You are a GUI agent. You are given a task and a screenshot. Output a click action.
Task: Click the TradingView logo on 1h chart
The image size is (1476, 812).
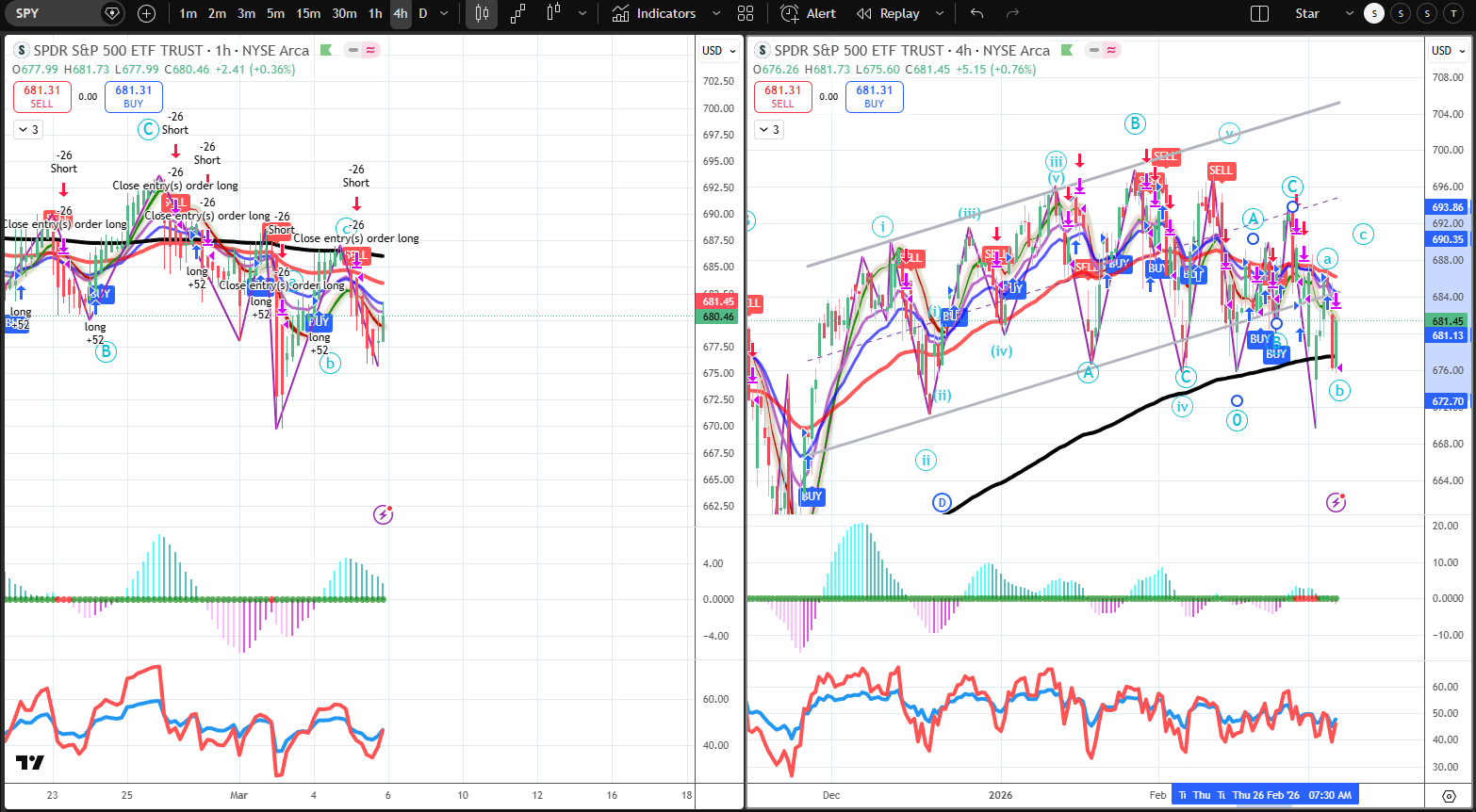(x=29, y=763)
